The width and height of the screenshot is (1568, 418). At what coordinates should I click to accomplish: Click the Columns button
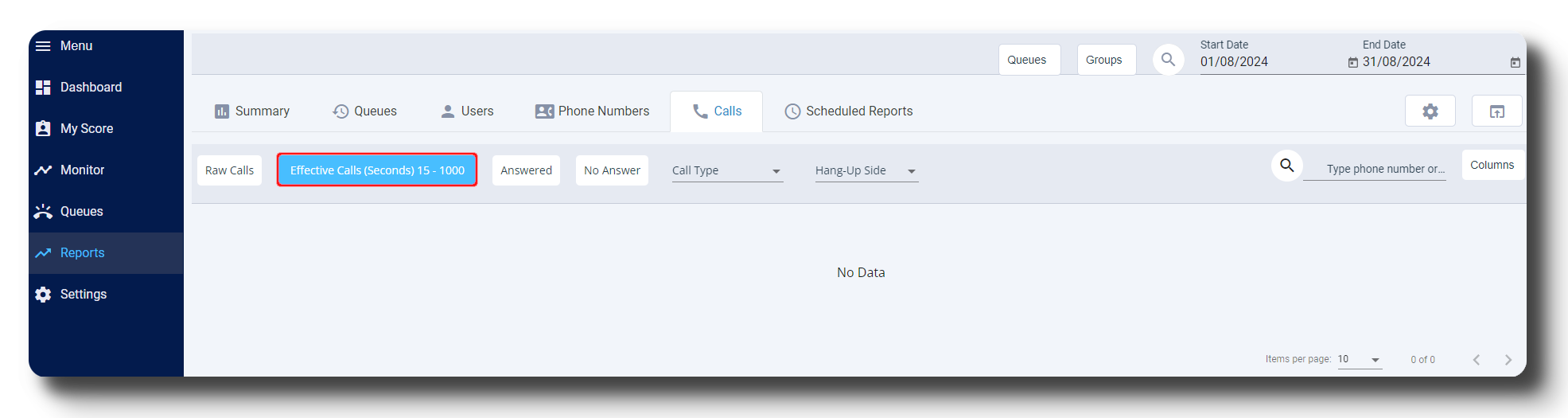point(1492,165)
